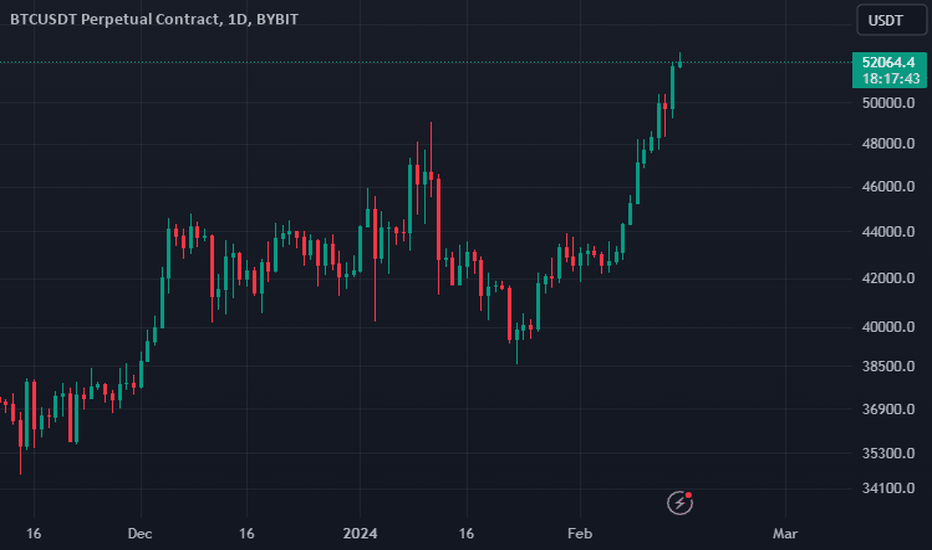This screenshot has width=932, height=550.
Task: Click the countdown timer 18:17:43
Action: 890,78
